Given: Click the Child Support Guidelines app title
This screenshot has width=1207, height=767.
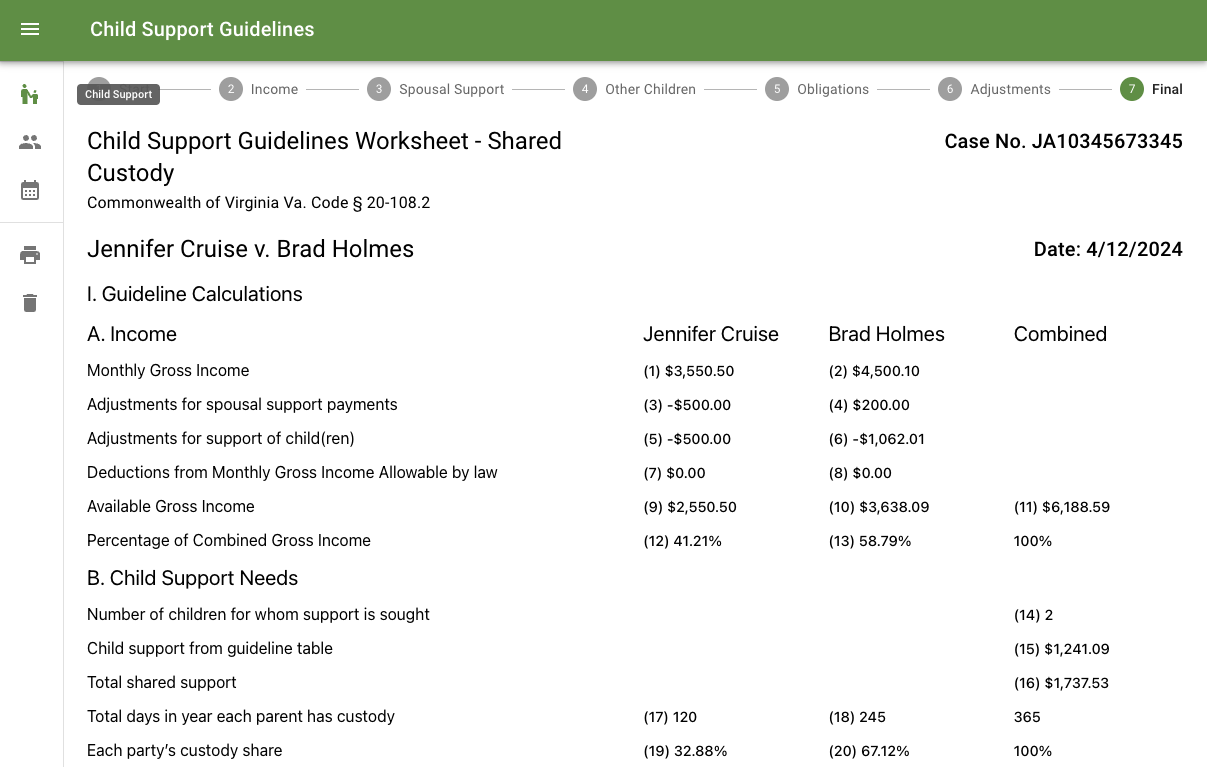Looking at the screenshot, I should [x=202, y=30].
